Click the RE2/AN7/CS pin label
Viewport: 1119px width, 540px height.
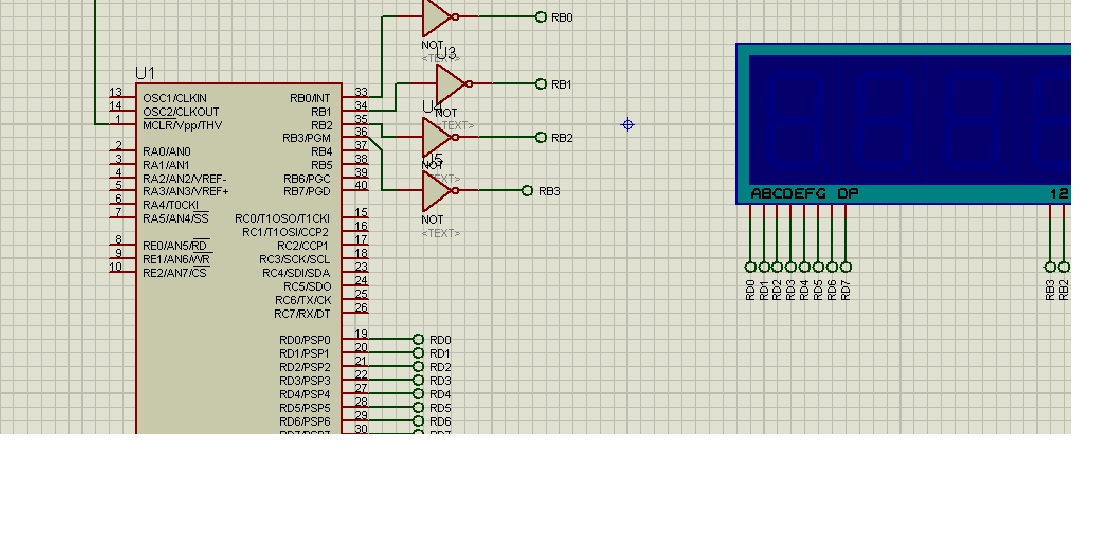(x=176, y=272)
